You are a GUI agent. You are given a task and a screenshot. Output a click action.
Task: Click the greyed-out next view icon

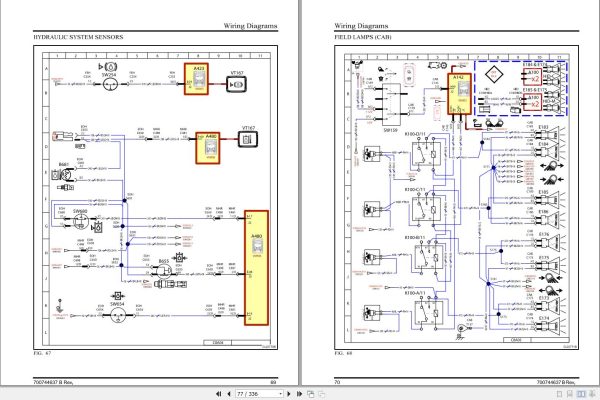tap(321, 393)
